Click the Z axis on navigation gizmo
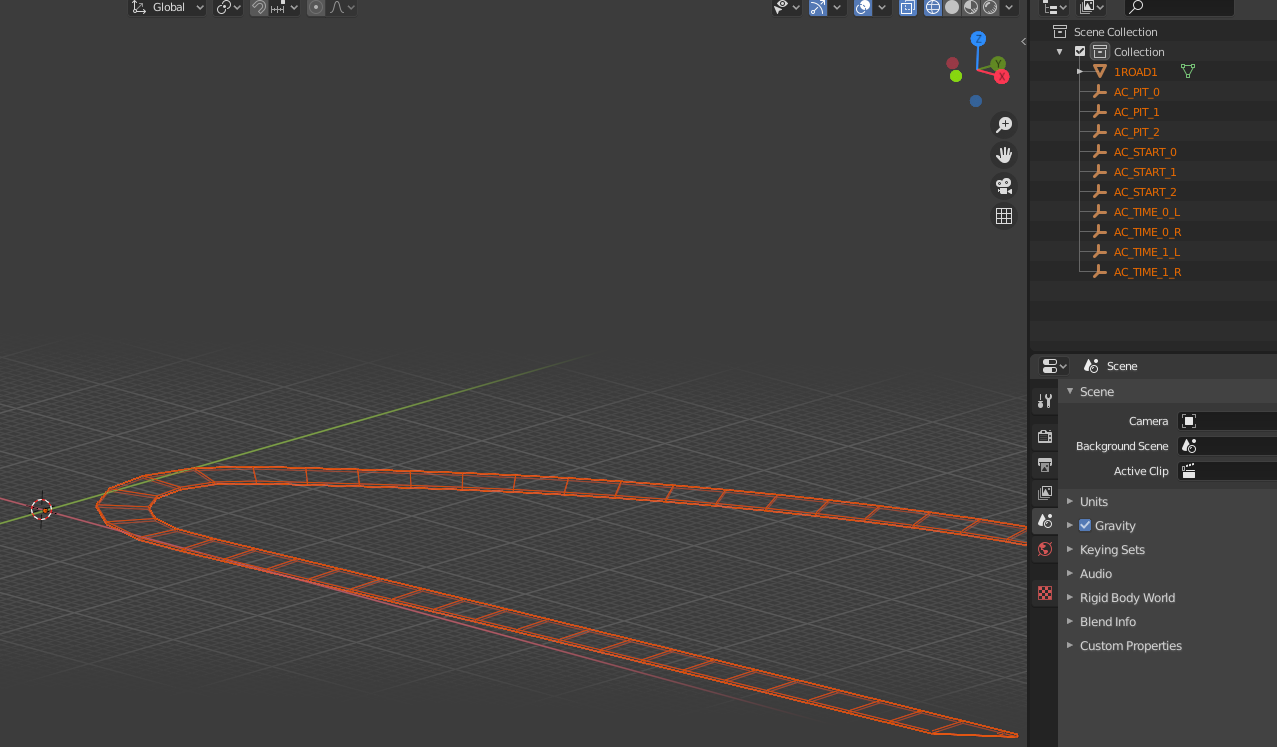 point(978,39)
